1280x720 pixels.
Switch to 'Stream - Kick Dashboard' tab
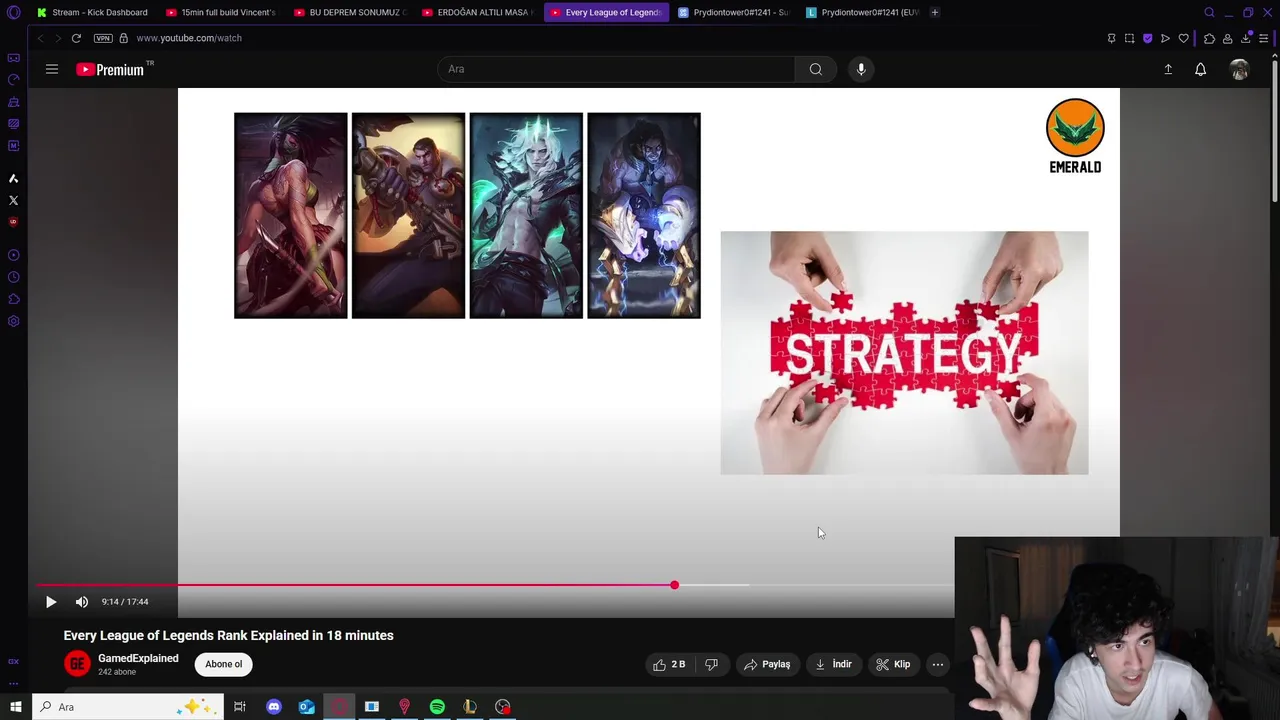tap(93, 12)
